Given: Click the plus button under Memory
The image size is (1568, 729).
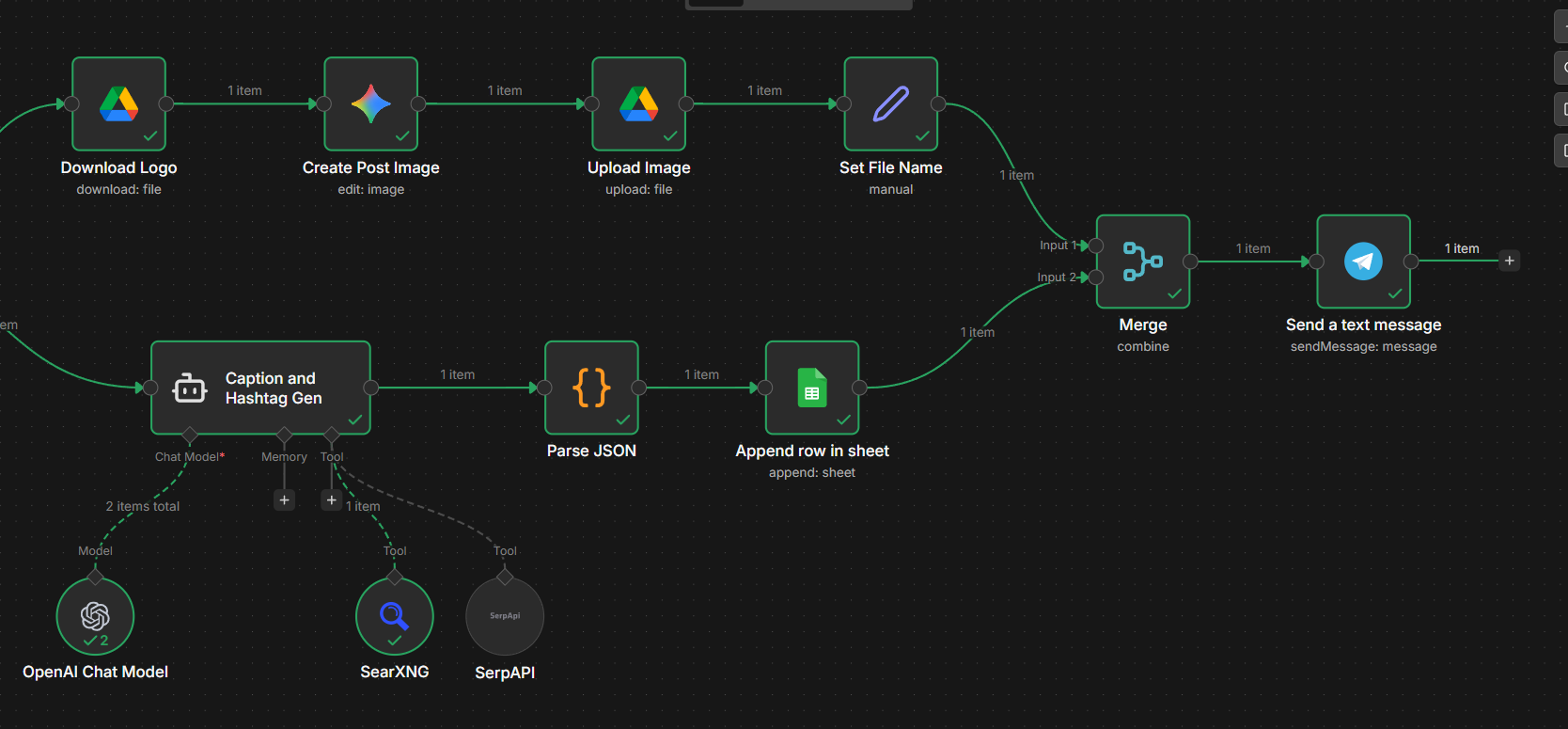Looking at the screenshot, I should pyautogui.click(x=285, y=499).
